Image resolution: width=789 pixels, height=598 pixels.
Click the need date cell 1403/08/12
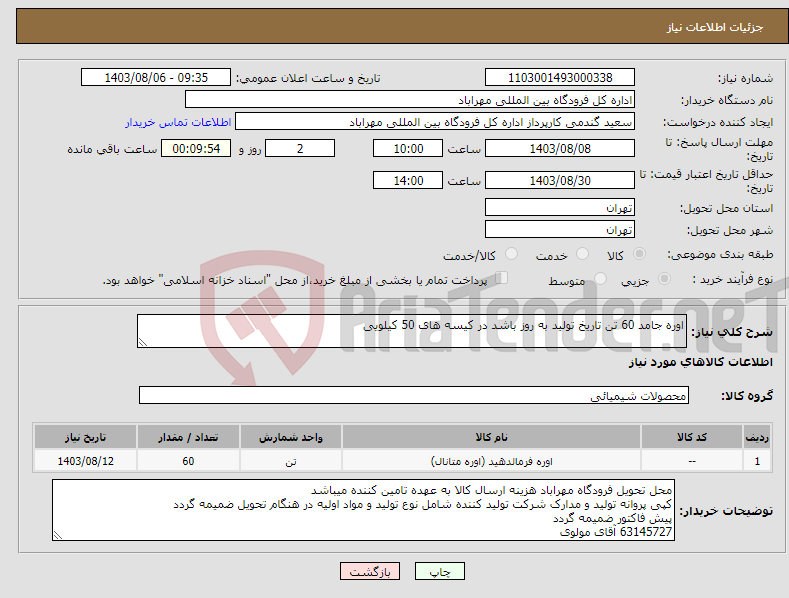click(x=86, y=461)
